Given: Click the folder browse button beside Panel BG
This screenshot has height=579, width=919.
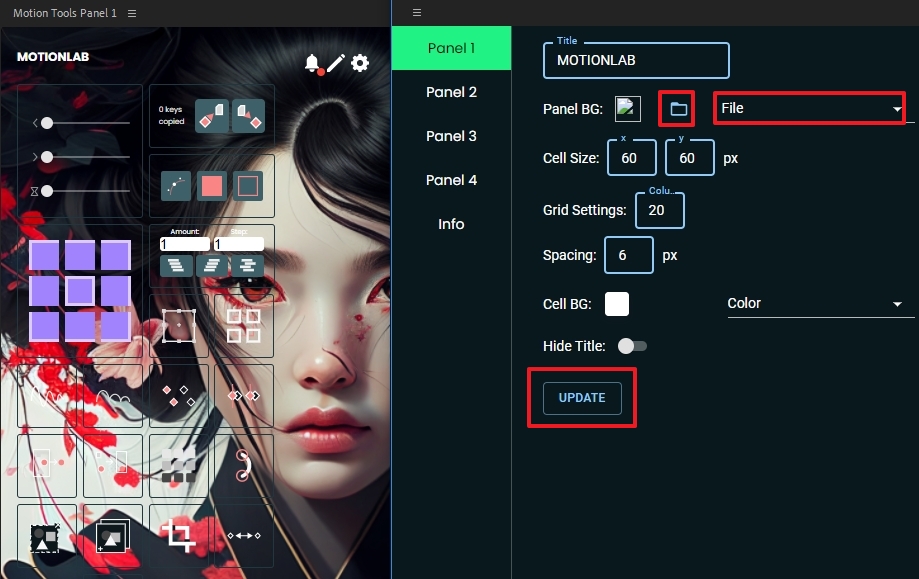Looking at the screenshot, I should pos(674,108).
